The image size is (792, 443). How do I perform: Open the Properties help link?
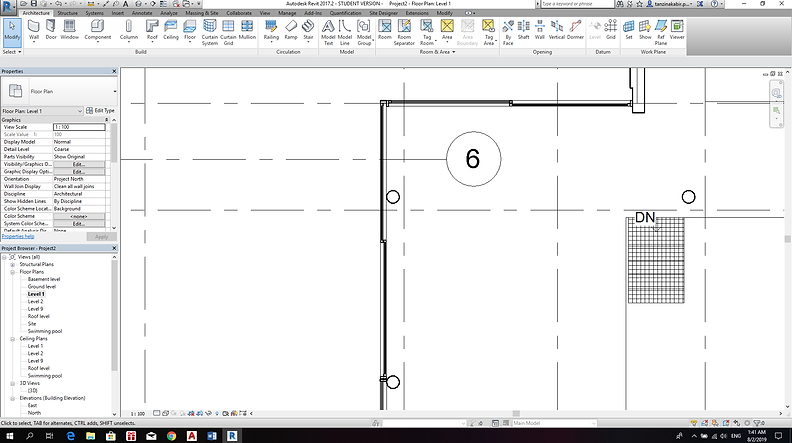tap(18, 236)
